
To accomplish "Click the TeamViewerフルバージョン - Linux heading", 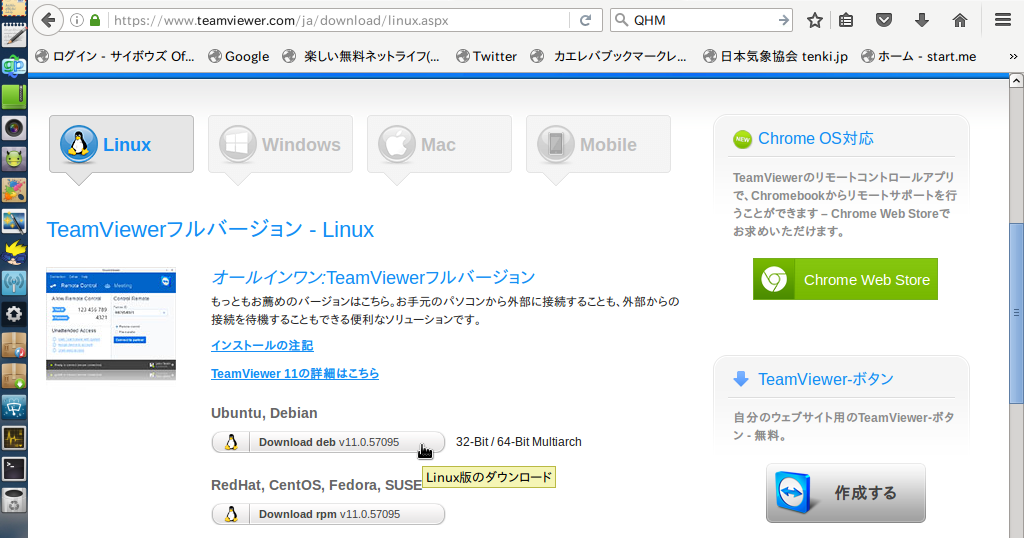I will (210, 229).
